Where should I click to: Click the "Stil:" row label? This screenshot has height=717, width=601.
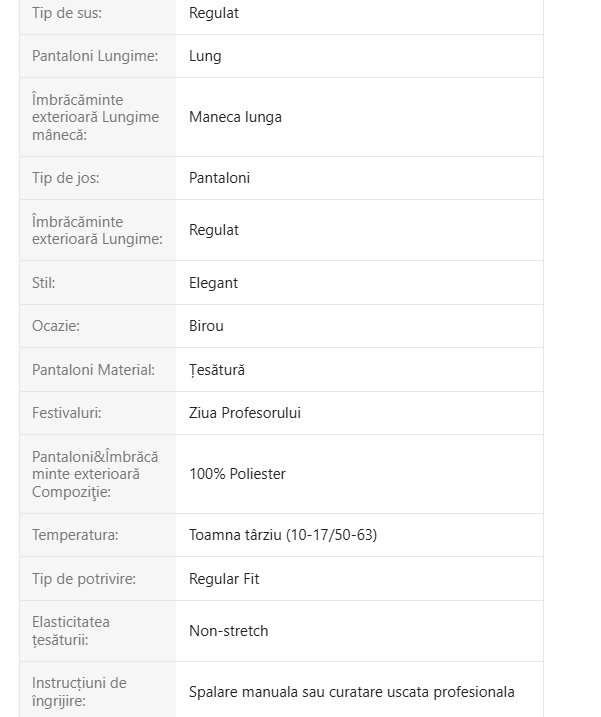(x=43, y=283)
